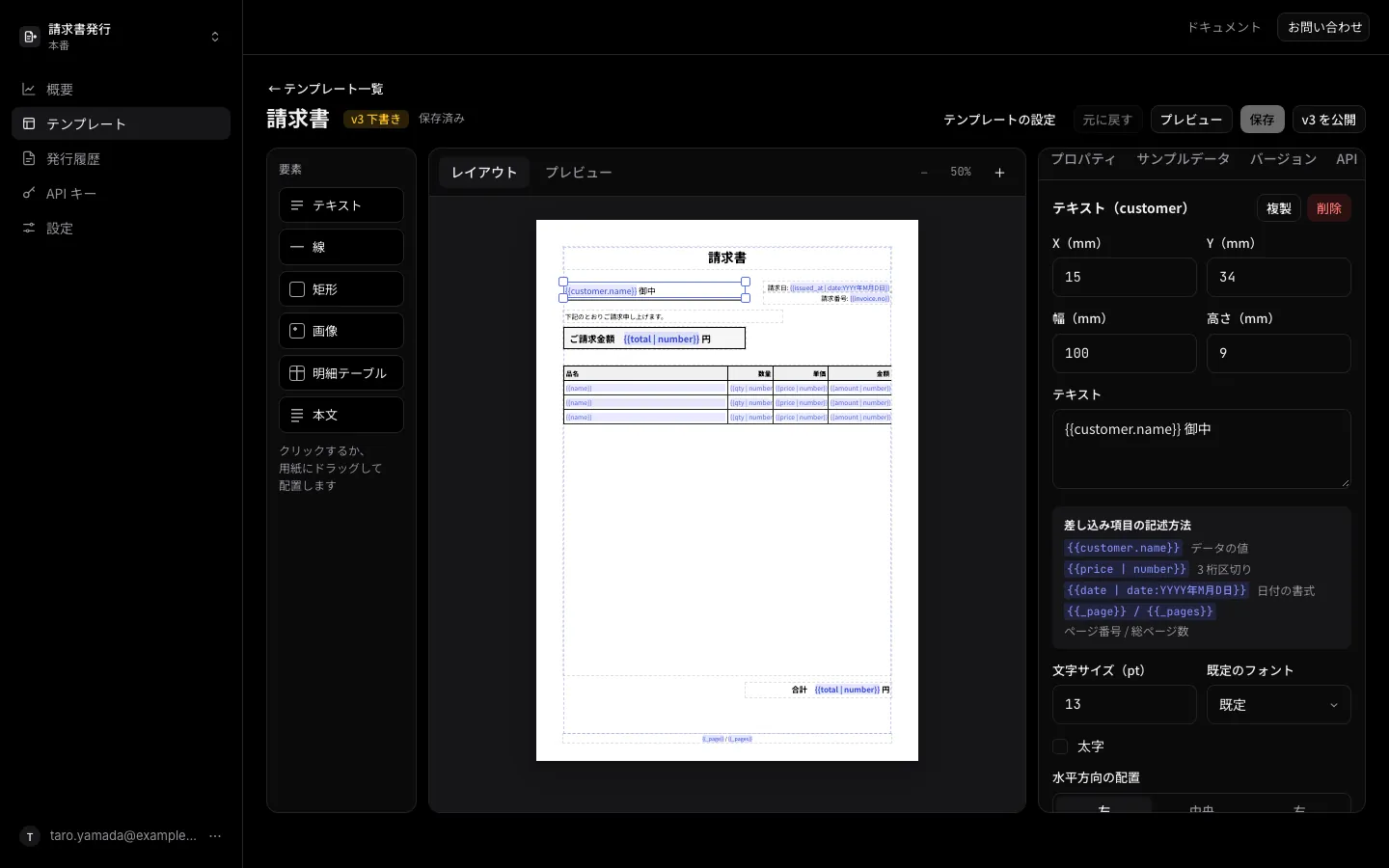Viewport: 1389px width, 868px height.
Task: Open the taro.yamada account more-options menu
Action: [215, 836]
